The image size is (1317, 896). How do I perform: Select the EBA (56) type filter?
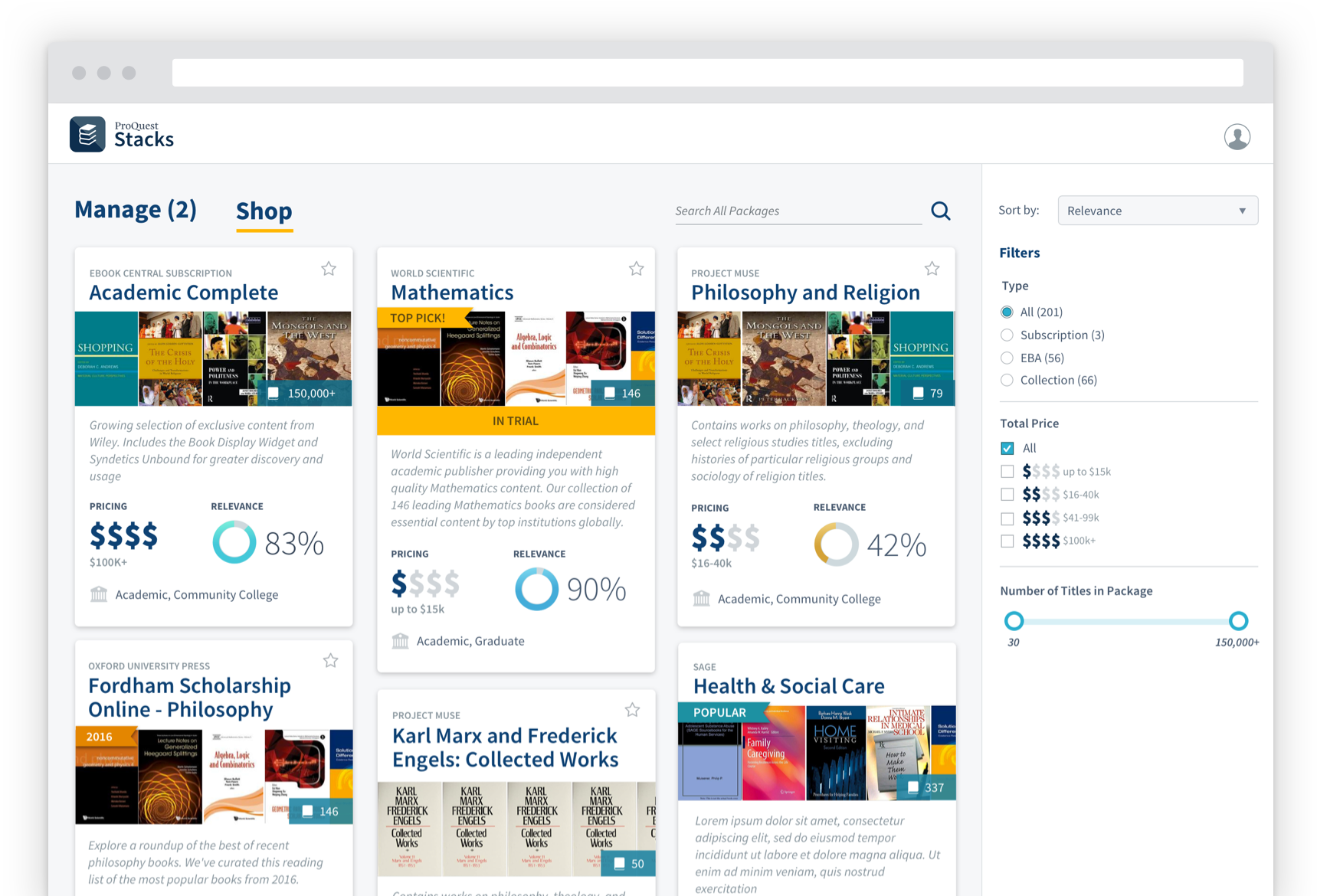[1007, 358]
